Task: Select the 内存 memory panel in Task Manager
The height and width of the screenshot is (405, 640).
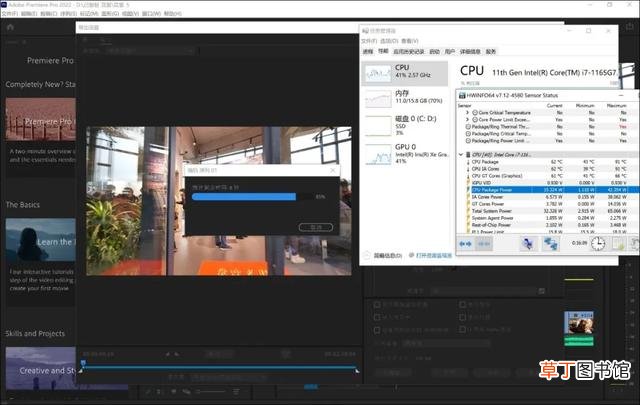Action: pos(404,98)
